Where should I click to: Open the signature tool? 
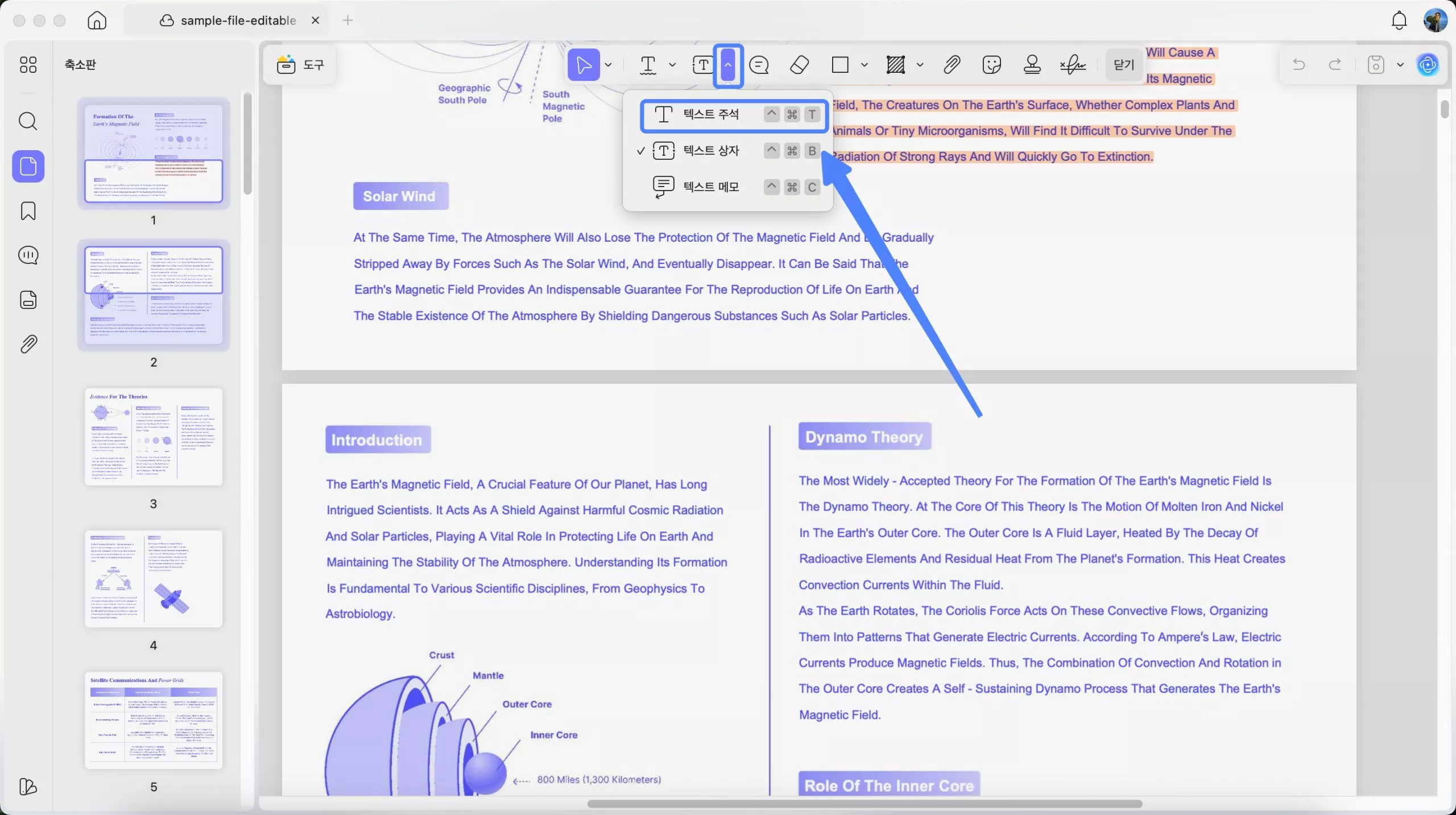(x=1073, y=65)
